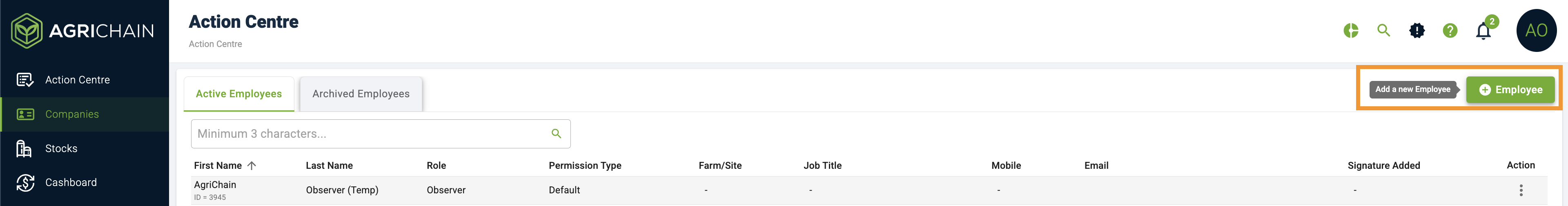
Task: Sort by the Last Name column
Action: (329, 166)
